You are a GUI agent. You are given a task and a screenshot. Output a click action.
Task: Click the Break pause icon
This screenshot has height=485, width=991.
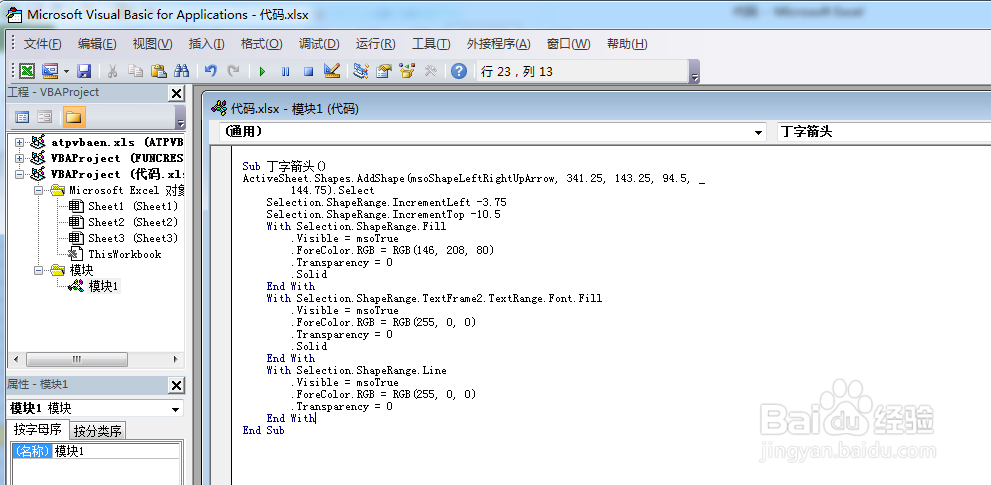tap(286, 71)
